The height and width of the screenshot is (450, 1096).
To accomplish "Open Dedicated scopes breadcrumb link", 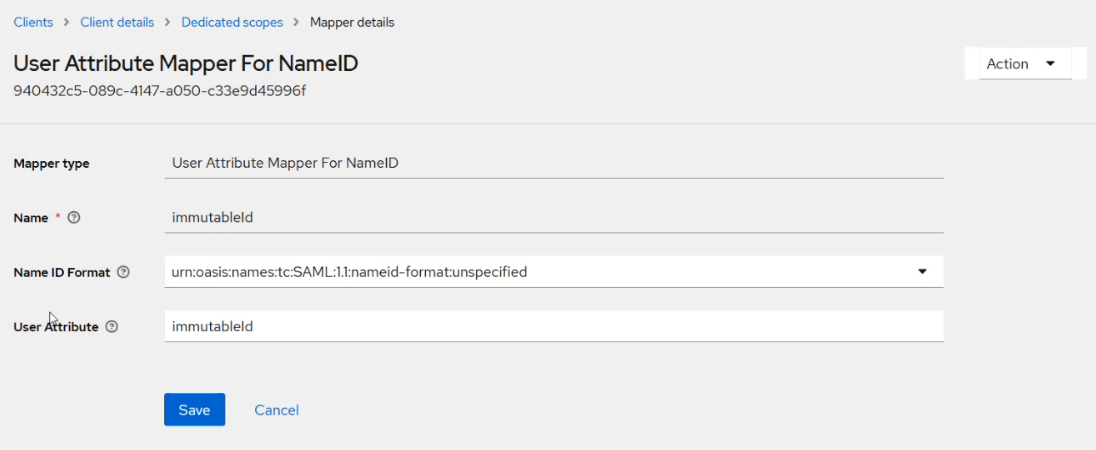I will [x=232, y=22].
